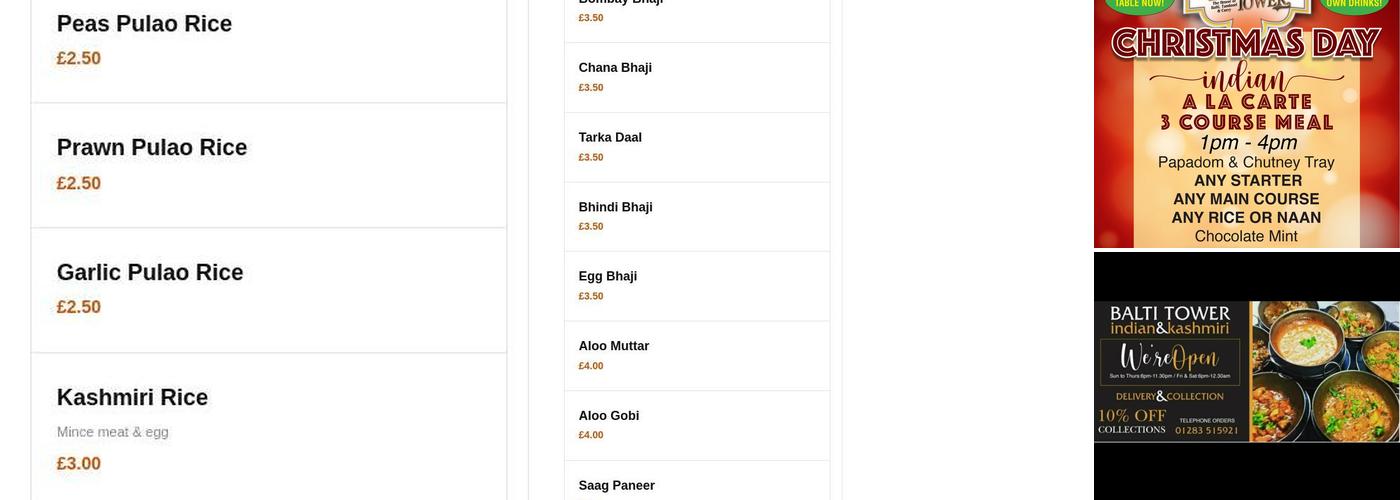Click the £3.50 price under Tarka Daal
1400x500 pixels.
click(x=591, y=158)
